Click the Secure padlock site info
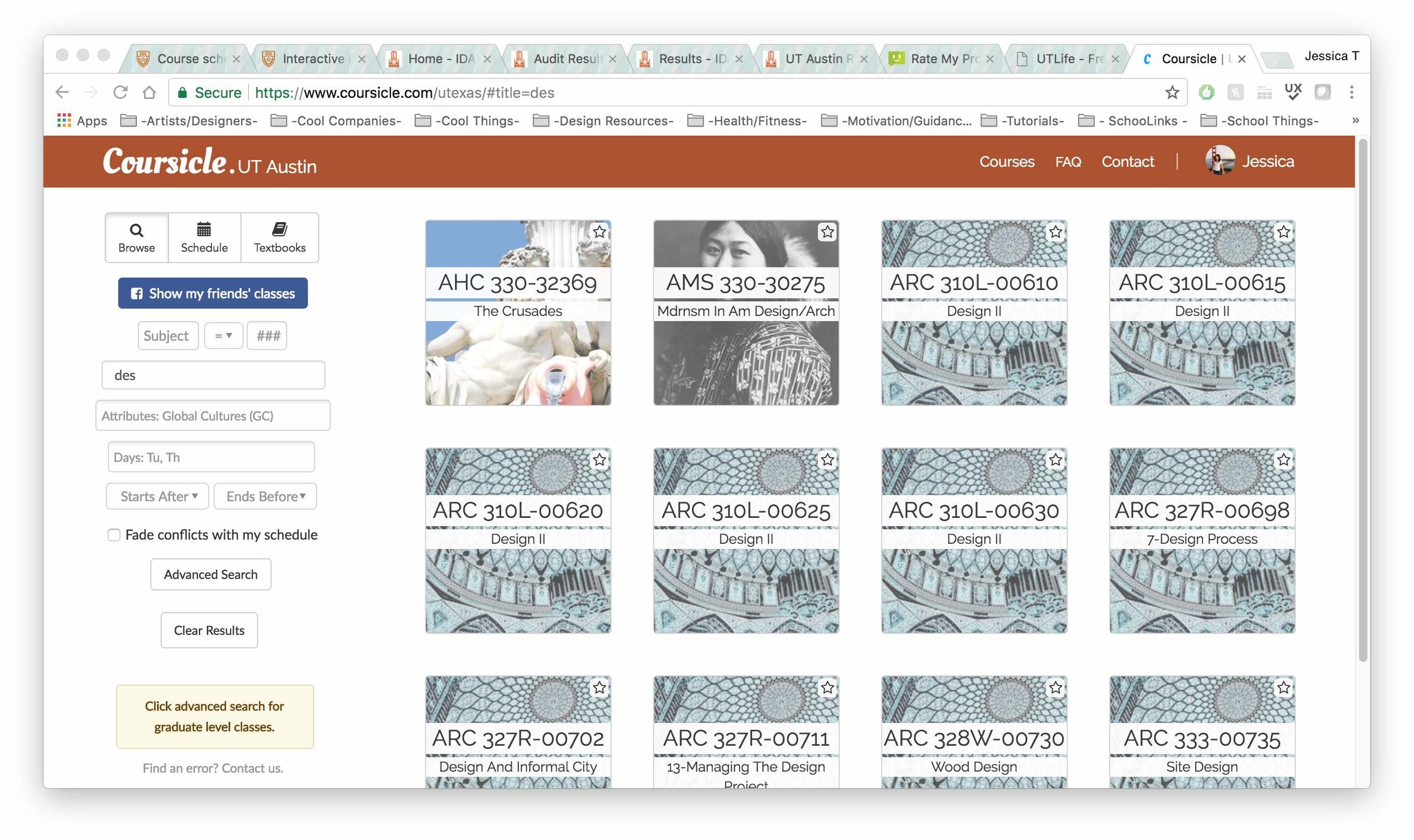 (x=209, y=93)
